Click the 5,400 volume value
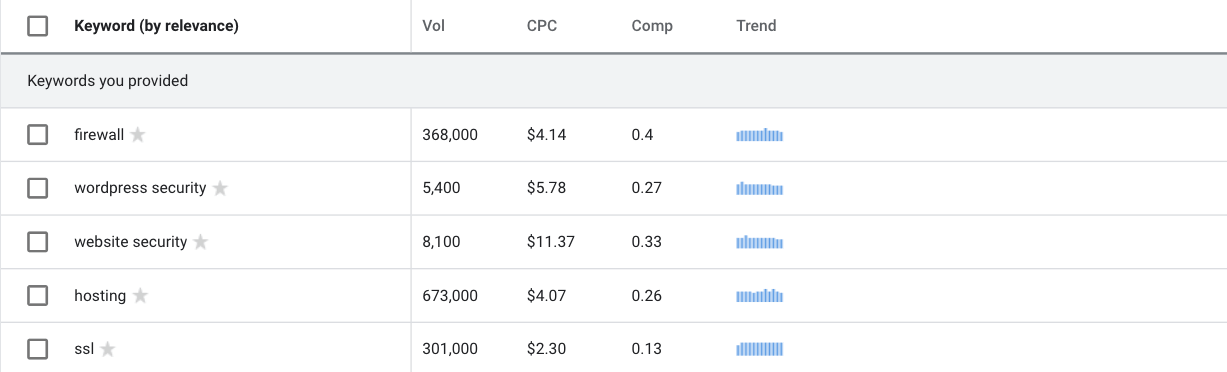The width and height of the screenshot is (1227, 372). [442, 188]
